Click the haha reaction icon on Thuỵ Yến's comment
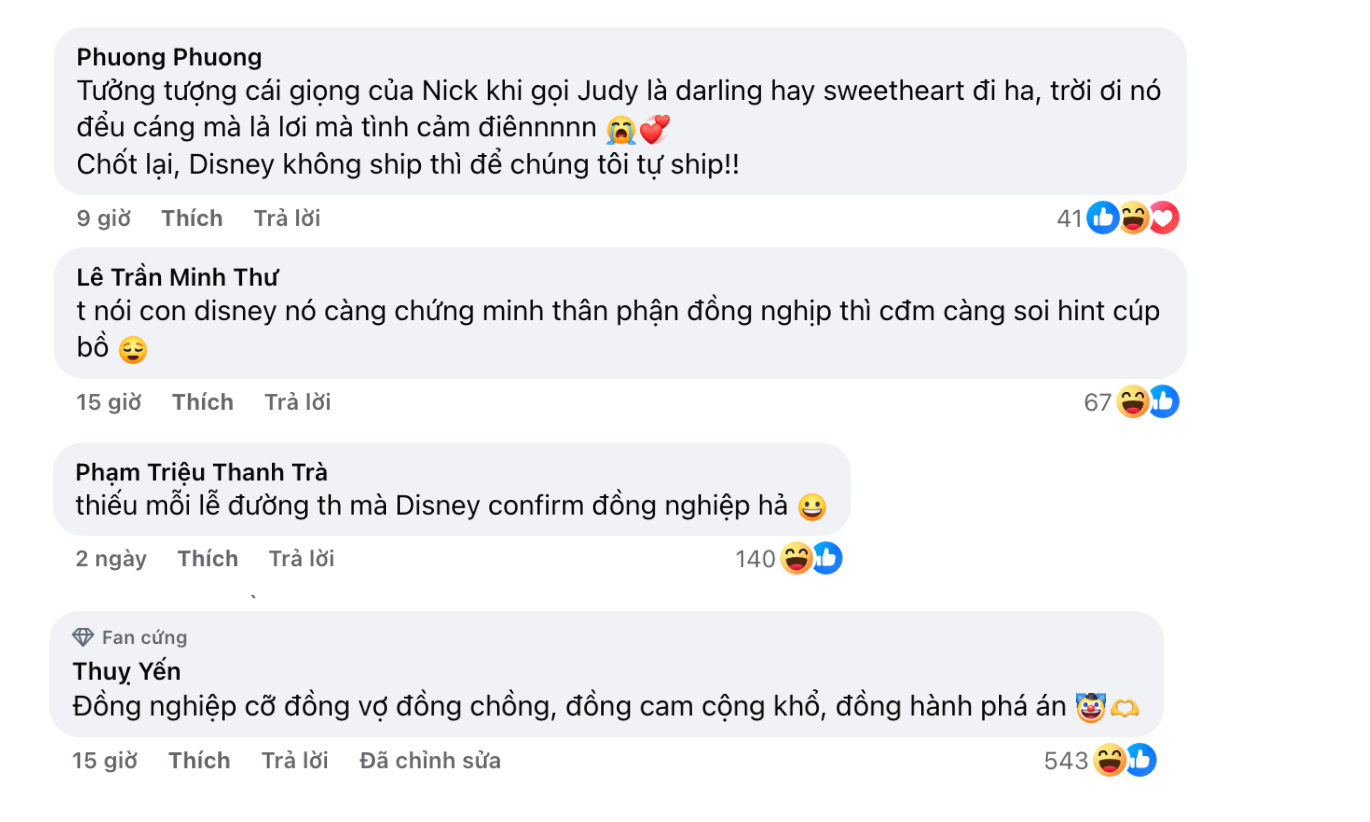The width and height of the screenshot is (1370, 822). (x=1110, y=761)
